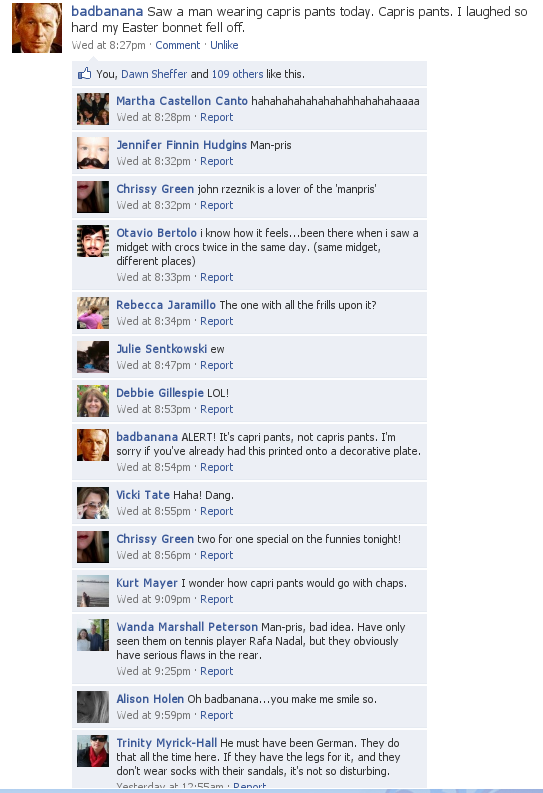Screen dimensions: 543x793
Task: Click Martha Castellon Canto's avatar
Action: coord(93,109)
